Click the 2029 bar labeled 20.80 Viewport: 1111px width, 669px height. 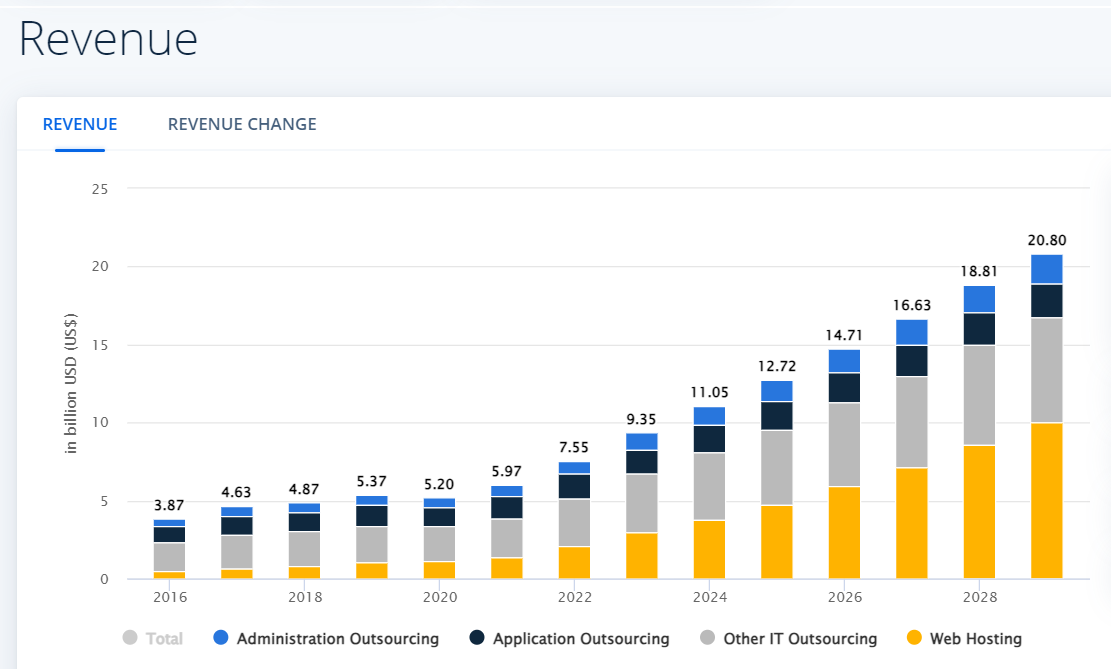click(1047, 417)
